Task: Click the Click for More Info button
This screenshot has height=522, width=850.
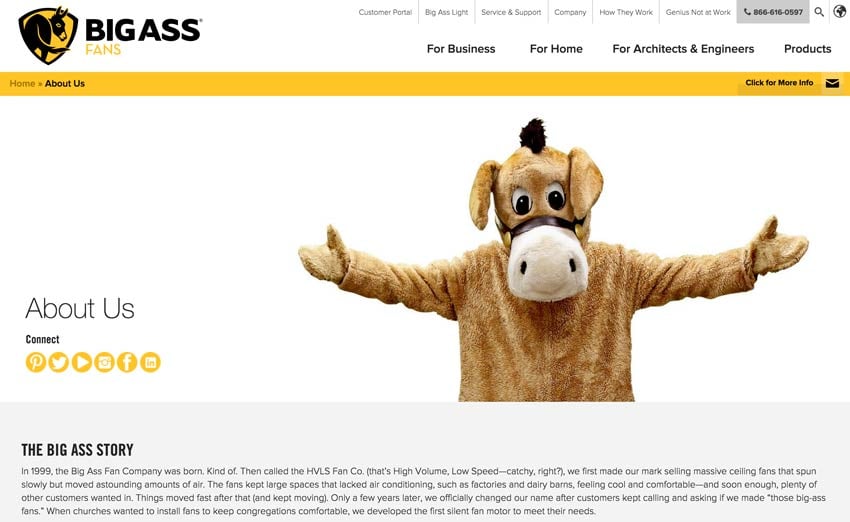Action: [779, 83]
